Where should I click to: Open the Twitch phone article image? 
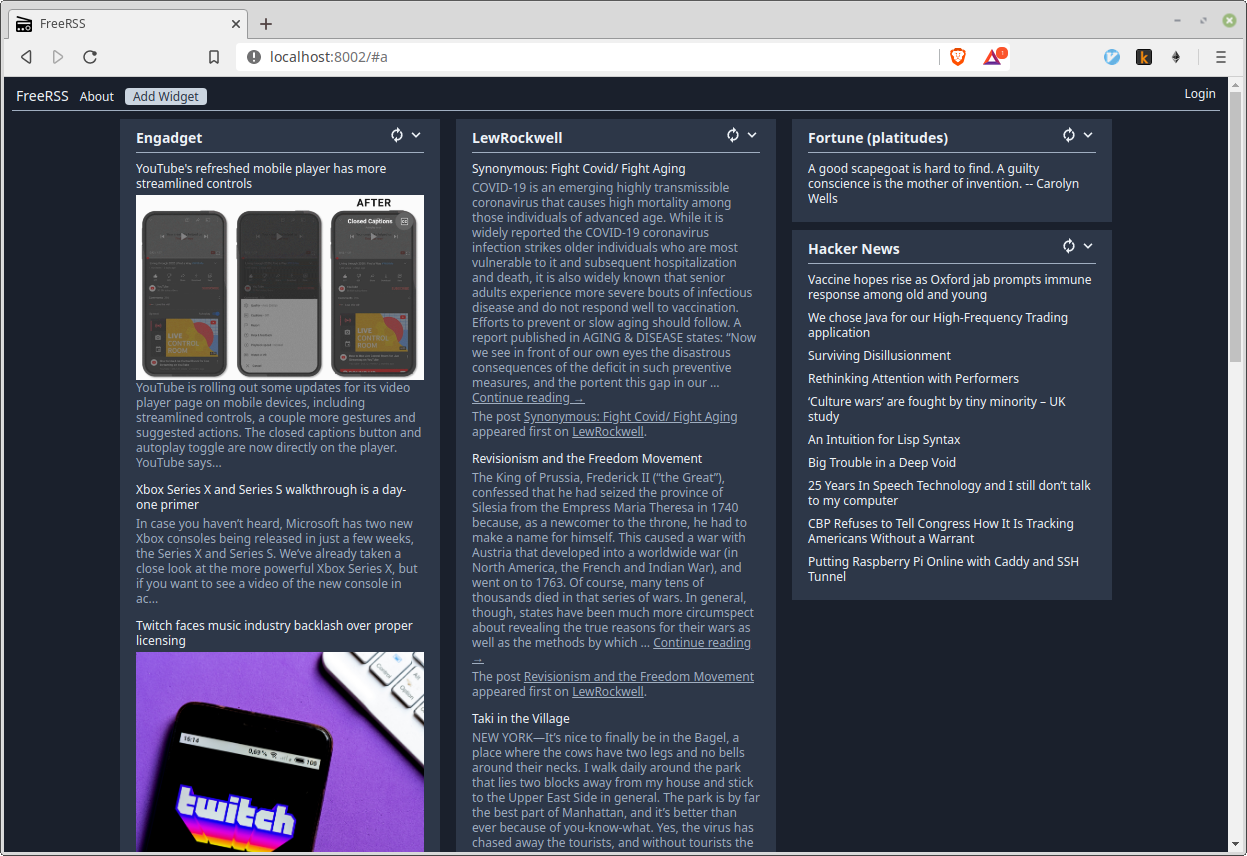tap(280, 752)
